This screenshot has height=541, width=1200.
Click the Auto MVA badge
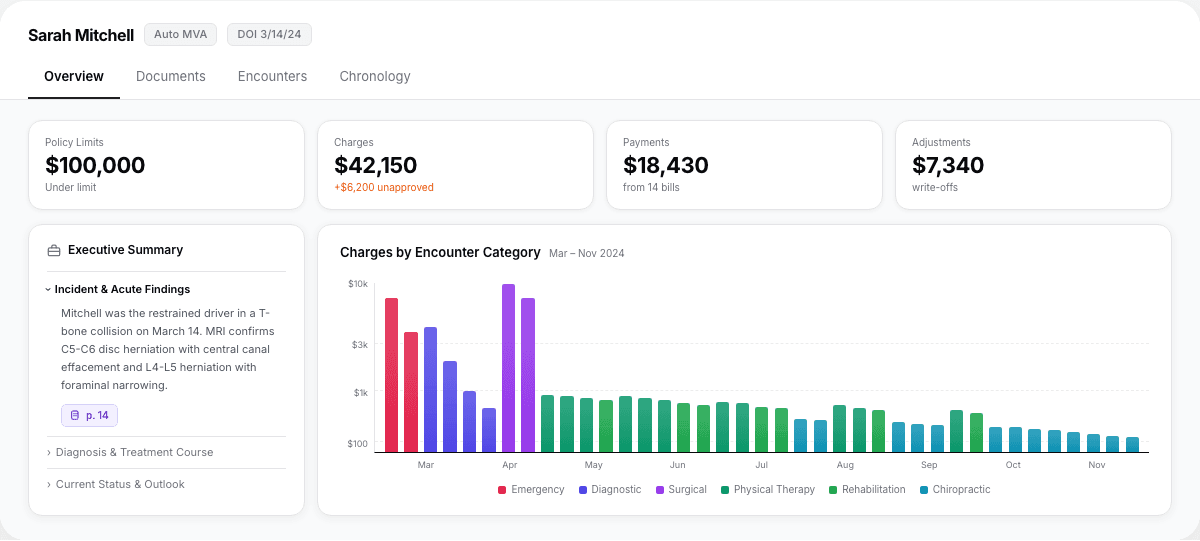(x=181, y=35)
